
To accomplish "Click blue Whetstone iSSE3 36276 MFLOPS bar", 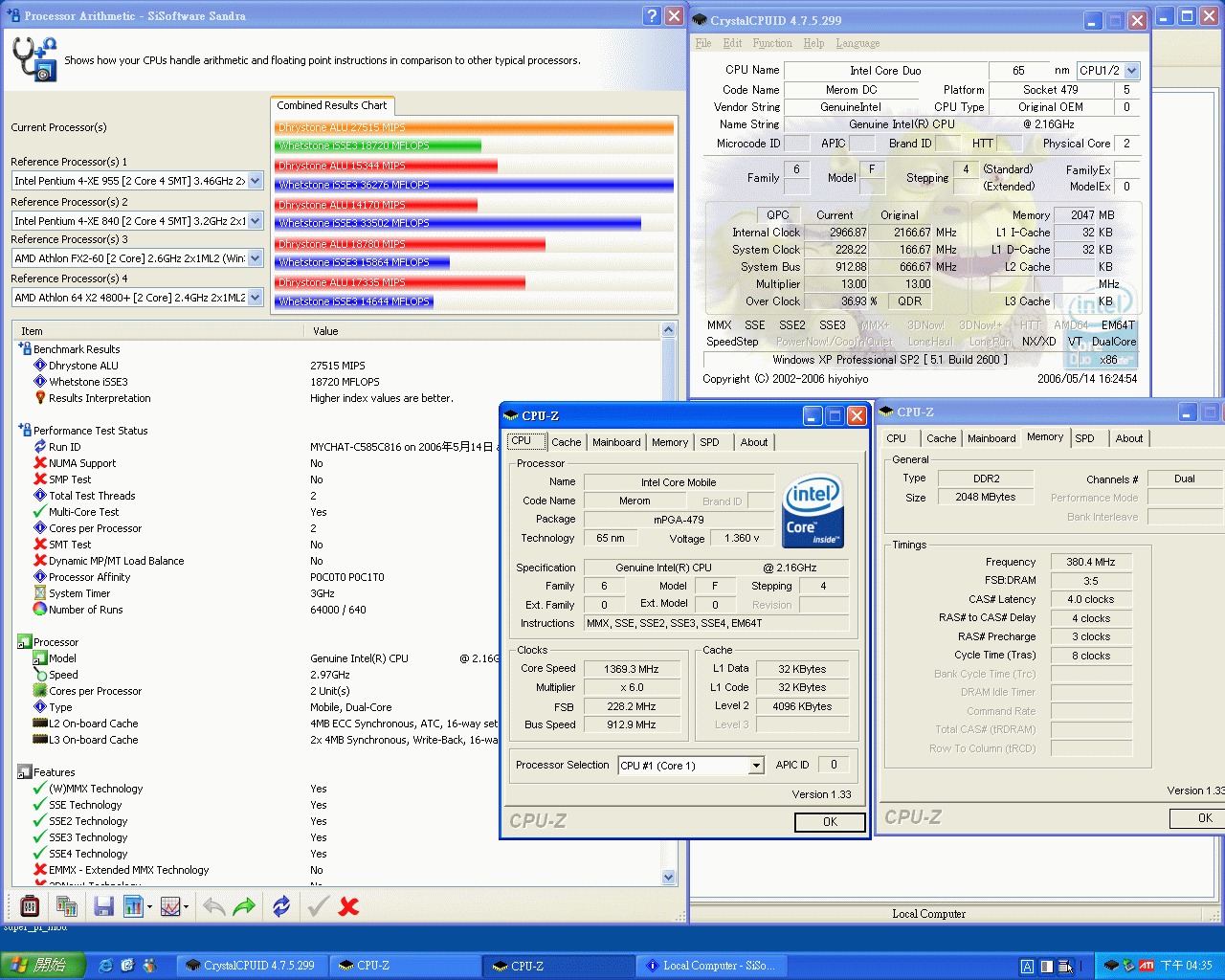I will point(475,185).
